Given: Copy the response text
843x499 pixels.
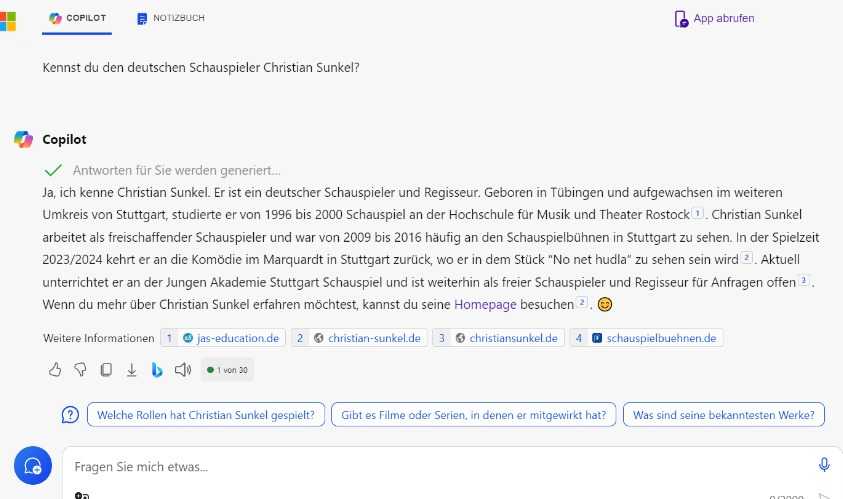Looking at the screenshot, I should 106,369.
